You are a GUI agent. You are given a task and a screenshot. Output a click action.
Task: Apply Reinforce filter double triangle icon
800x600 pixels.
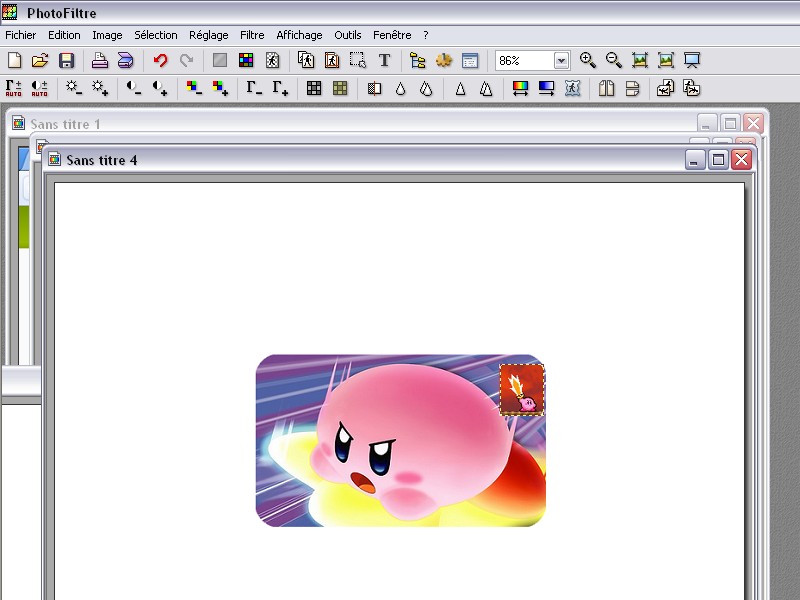(x=486, y=89)
